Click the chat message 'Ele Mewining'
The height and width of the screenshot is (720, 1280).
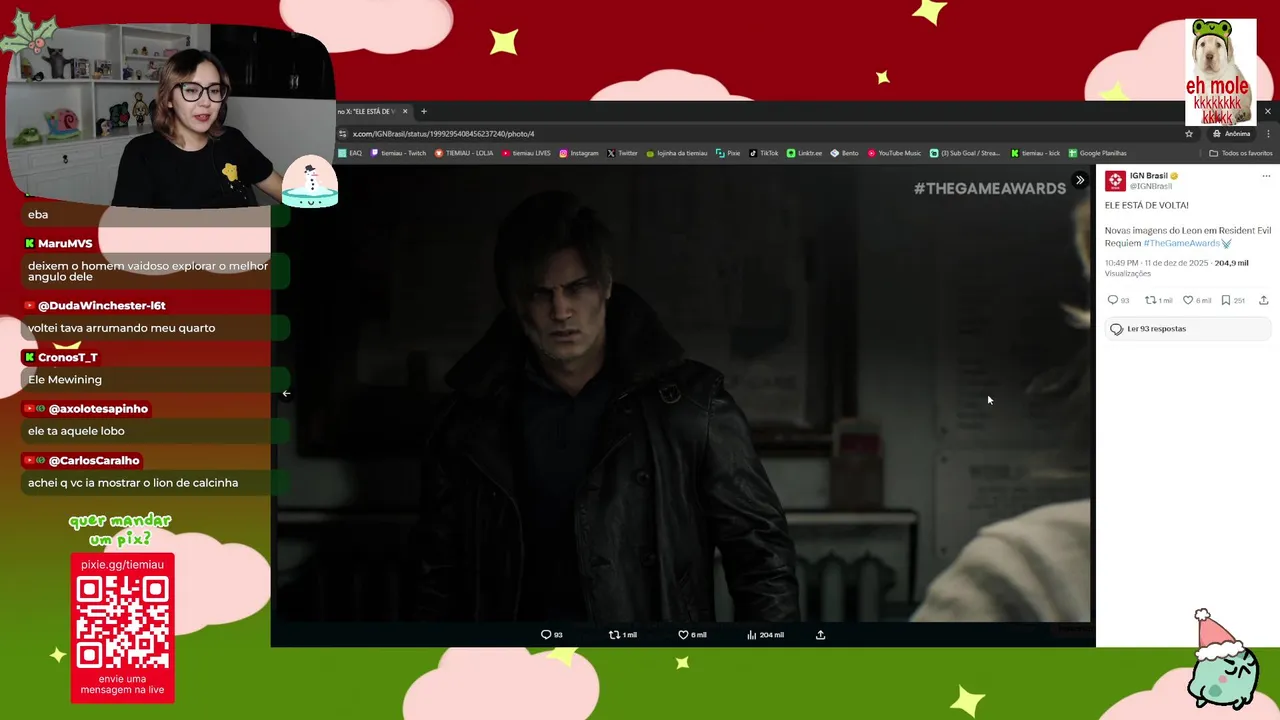[x=65, y=379]
